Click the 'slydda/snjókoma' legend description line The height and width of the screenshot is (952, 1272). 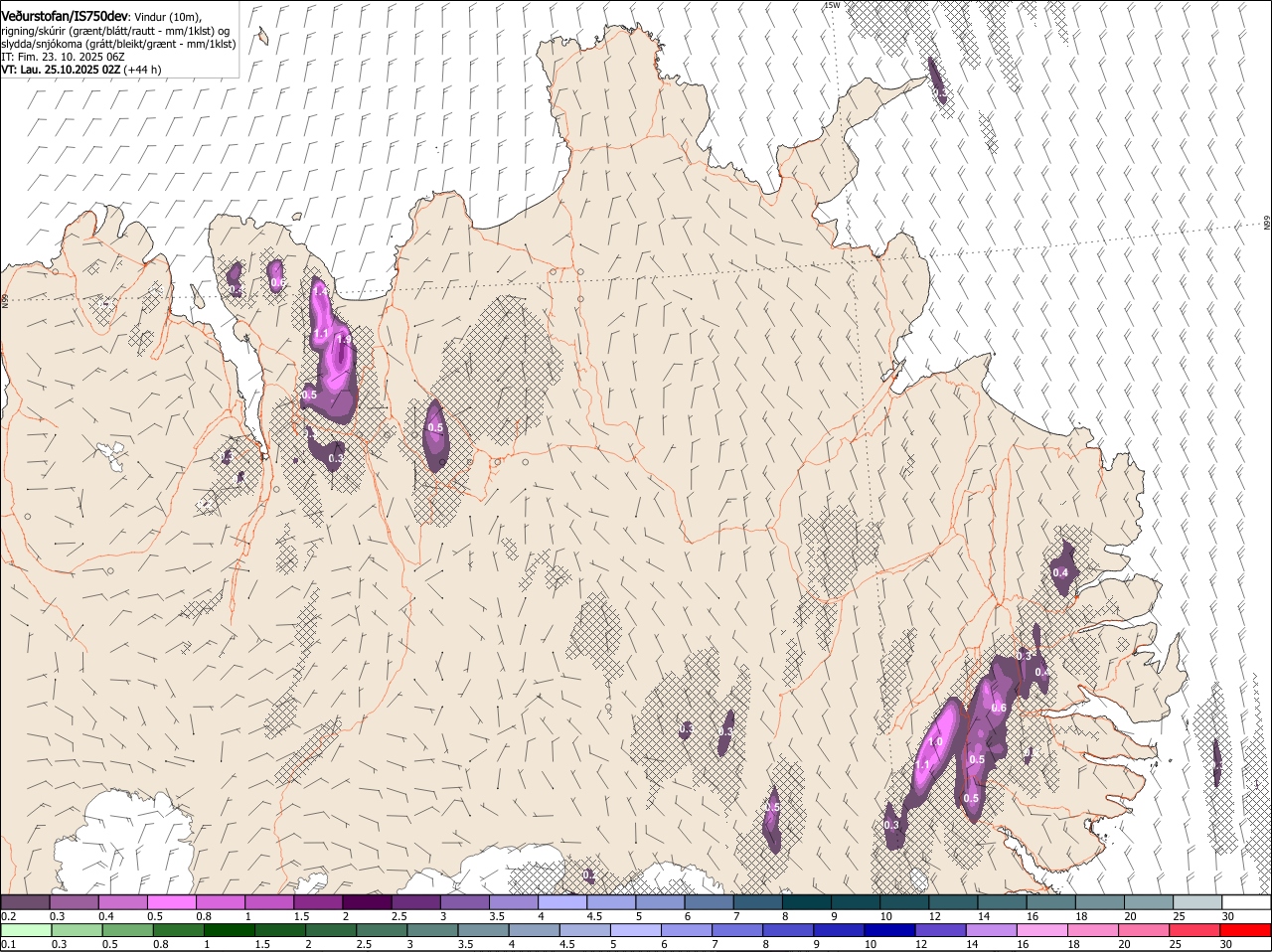[118, 44]
